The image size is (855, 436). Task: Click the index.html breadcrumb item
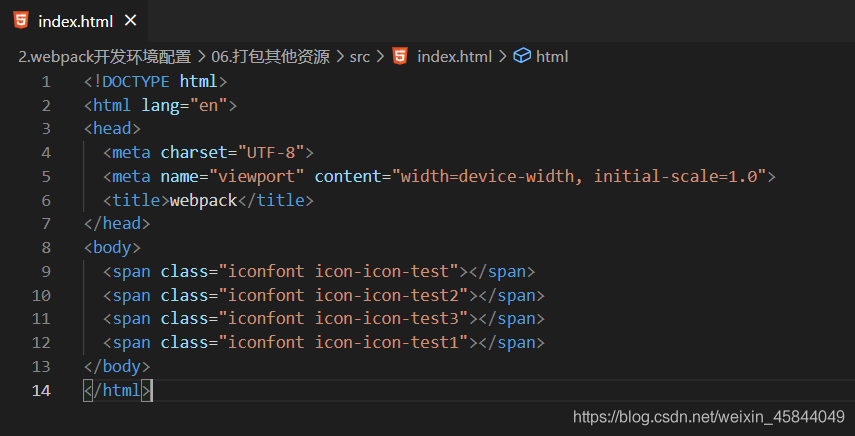click(455, 56)
